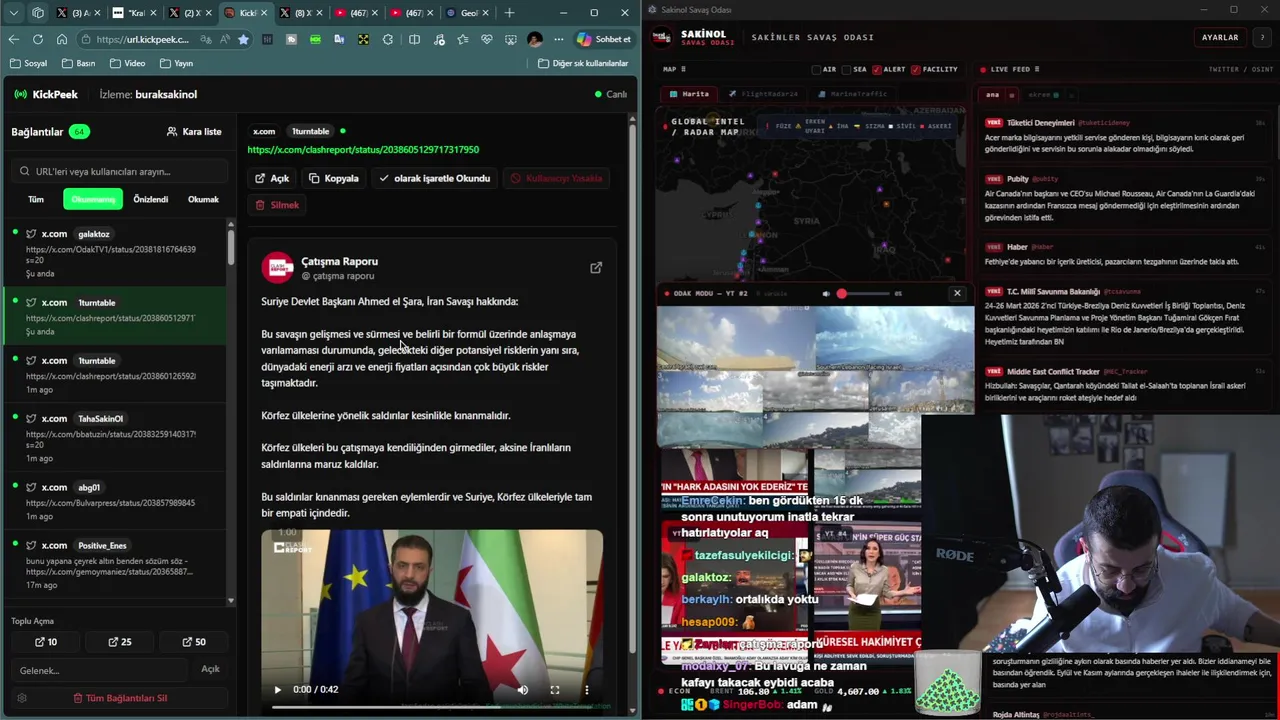Open the Sosyal bookmarks folder
Image resolution: width=1280 pixels, height=720 pixels.
pyautogui.click(x=28, y=63)
